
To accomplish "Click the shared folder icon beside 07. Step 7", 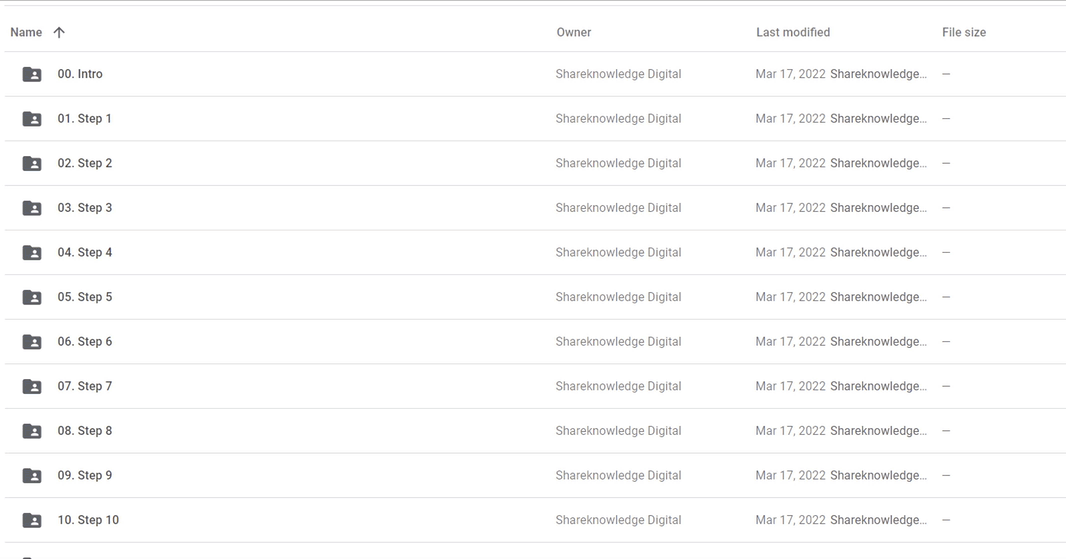I will (x=32, y=386).
